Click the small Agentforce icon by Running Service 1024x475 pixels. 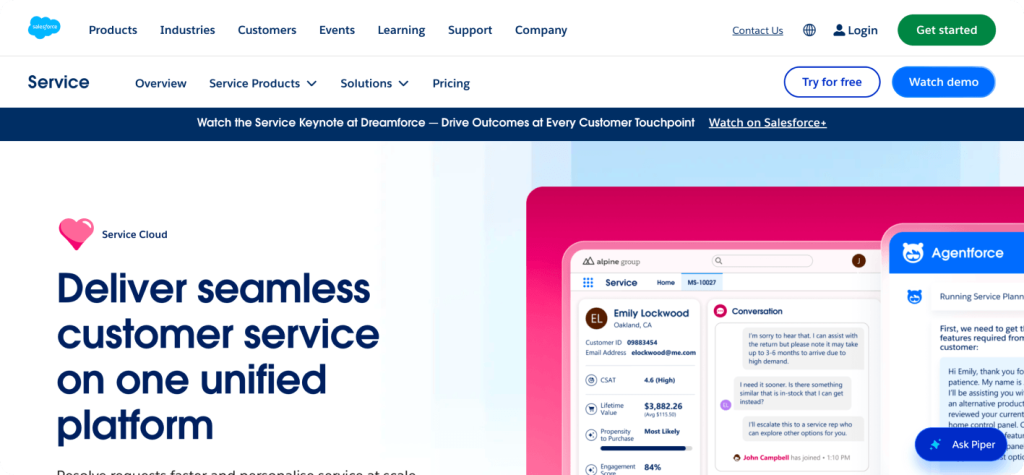pos(914,297)
